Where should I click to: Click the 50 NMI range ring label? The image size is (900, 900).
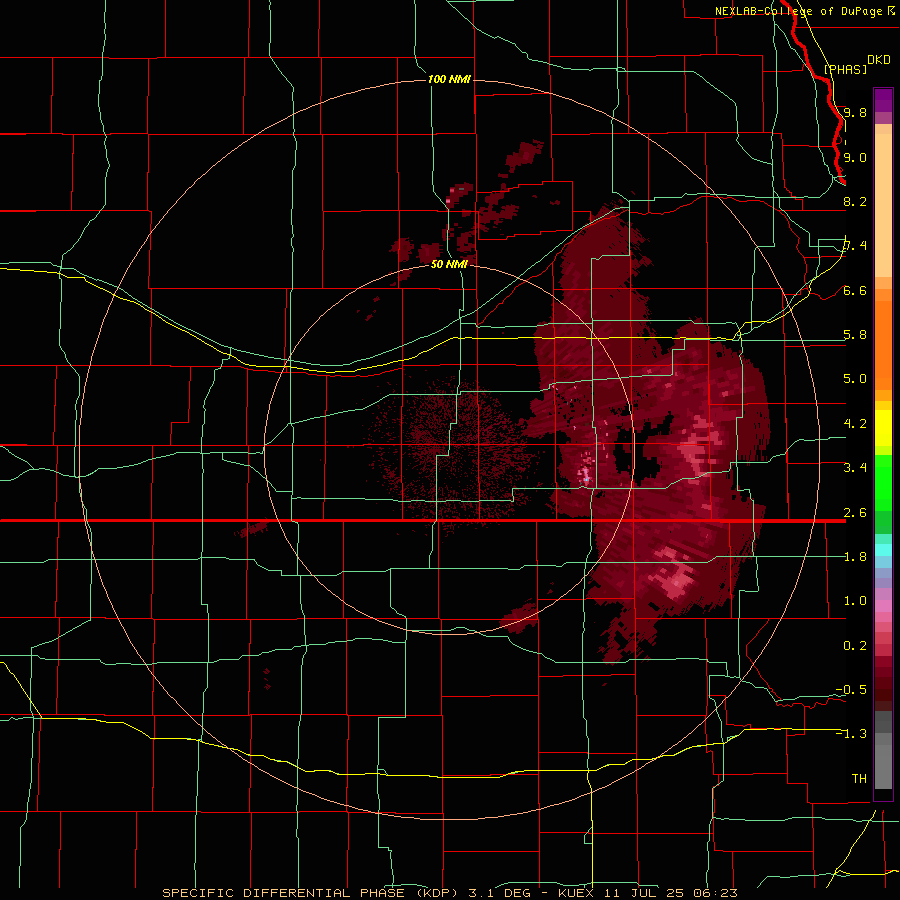point(449,264)
